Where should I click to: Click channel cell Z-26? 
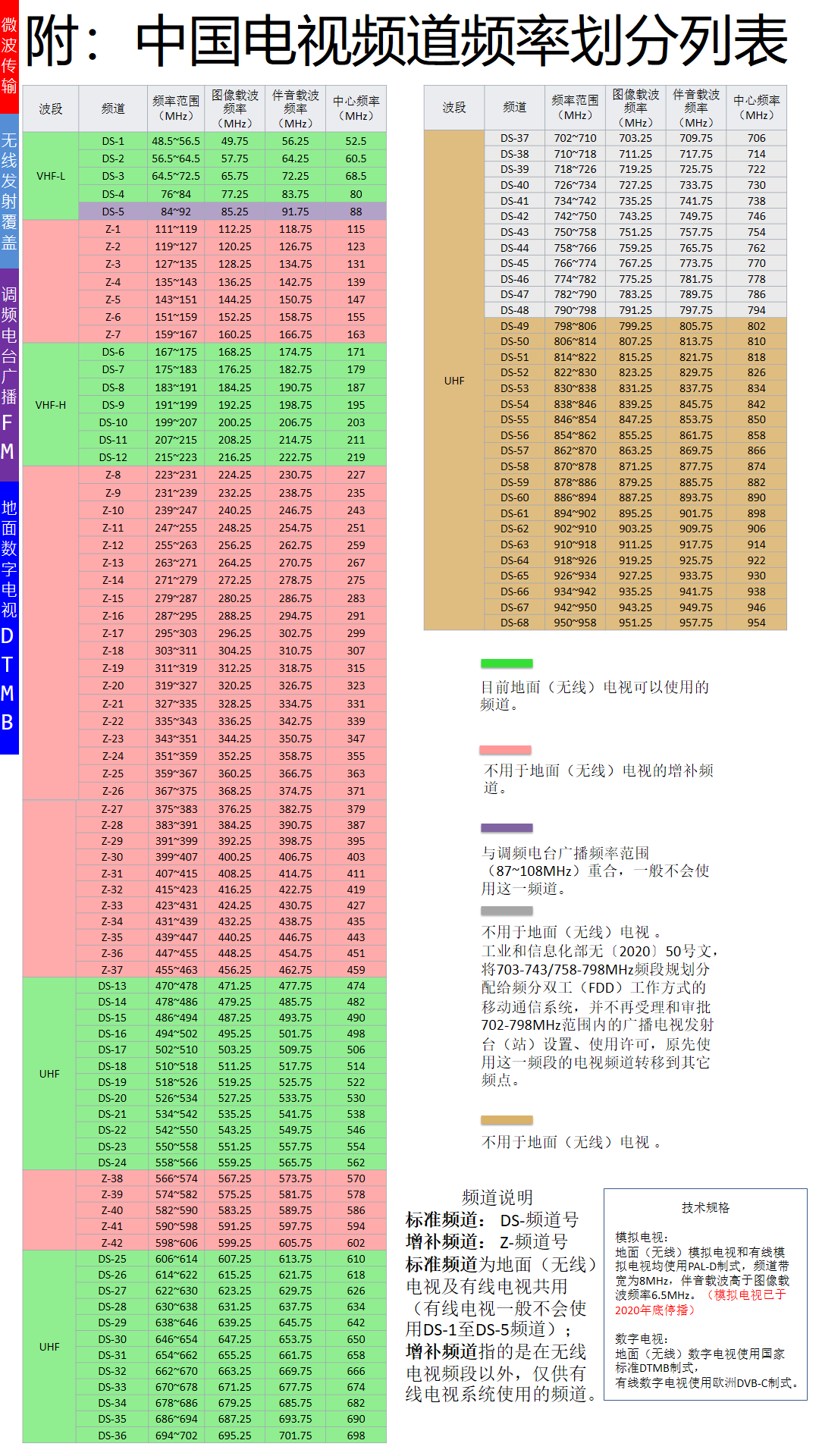(x=113, y=791)
